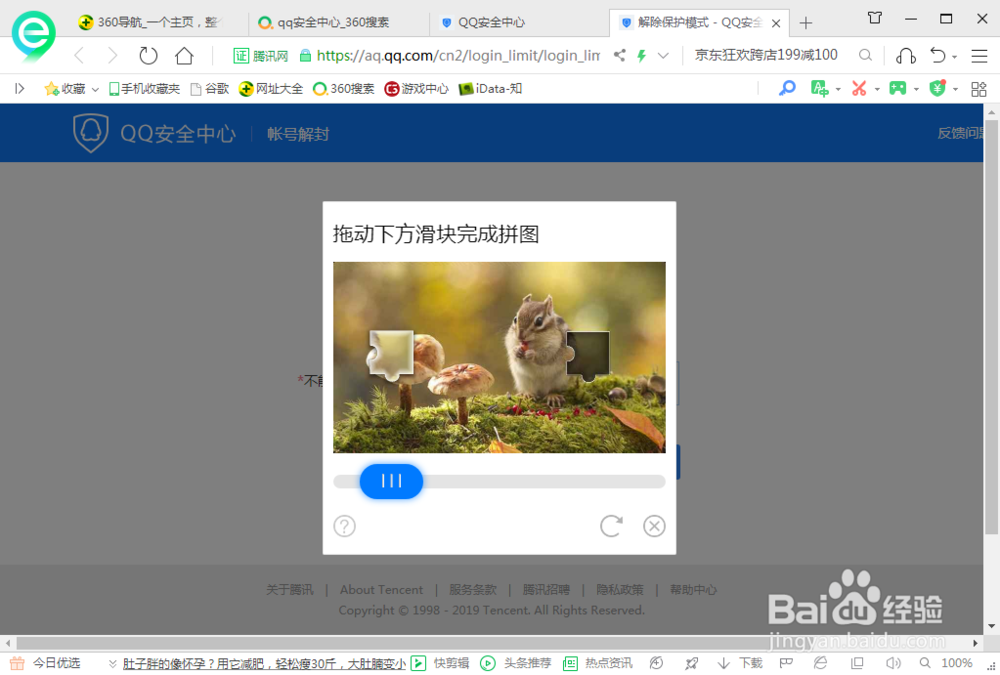The image size is (1000, 675).
Task: Click the URL address field
Action: tap(458, 56)
